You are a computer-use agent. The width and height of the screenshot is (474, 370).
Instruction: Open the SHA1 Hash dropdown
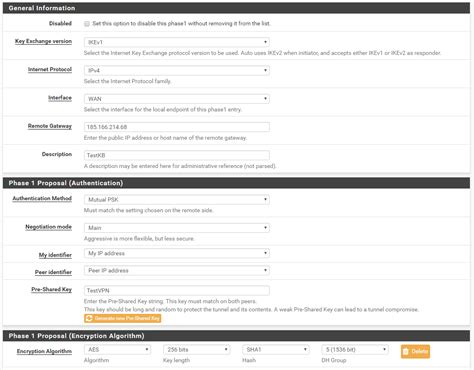pyautogui.click(x=276, y=349)
